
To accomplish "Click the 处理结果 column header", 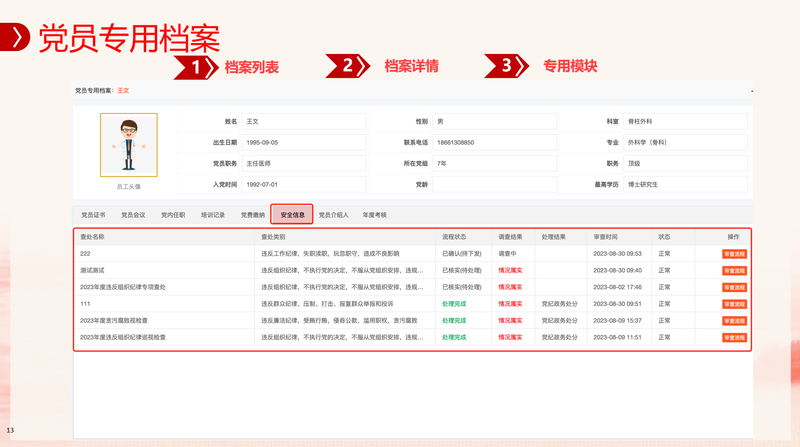I will click(554, 237).
